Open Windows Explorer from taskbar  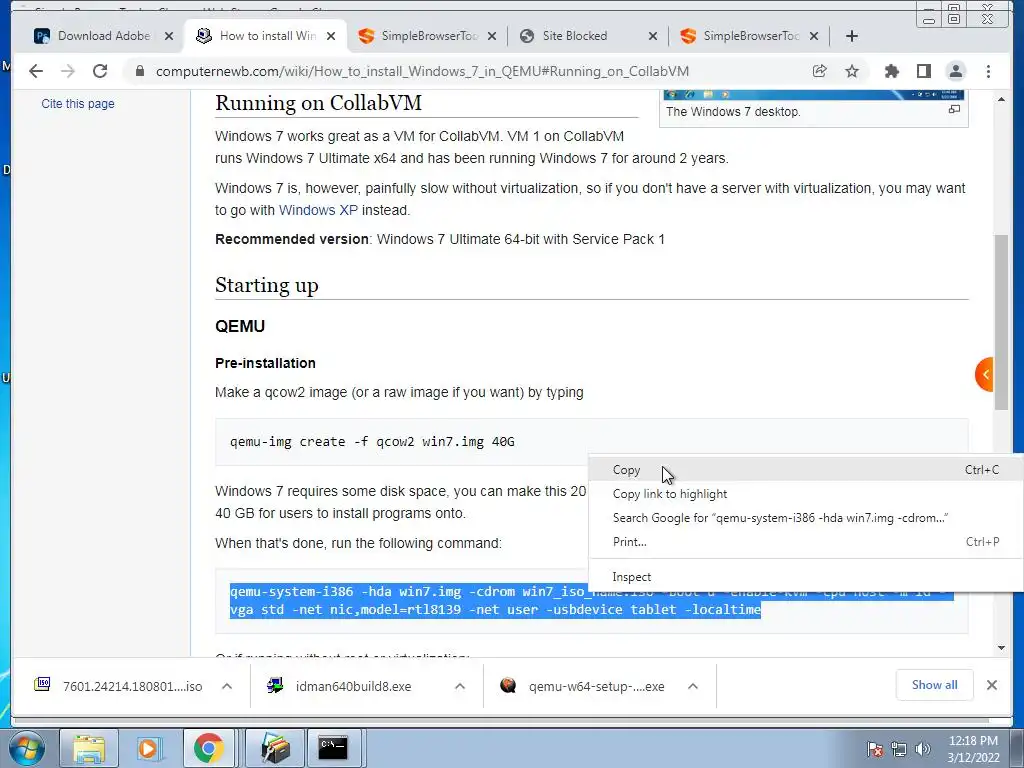(x=88, y=748)
